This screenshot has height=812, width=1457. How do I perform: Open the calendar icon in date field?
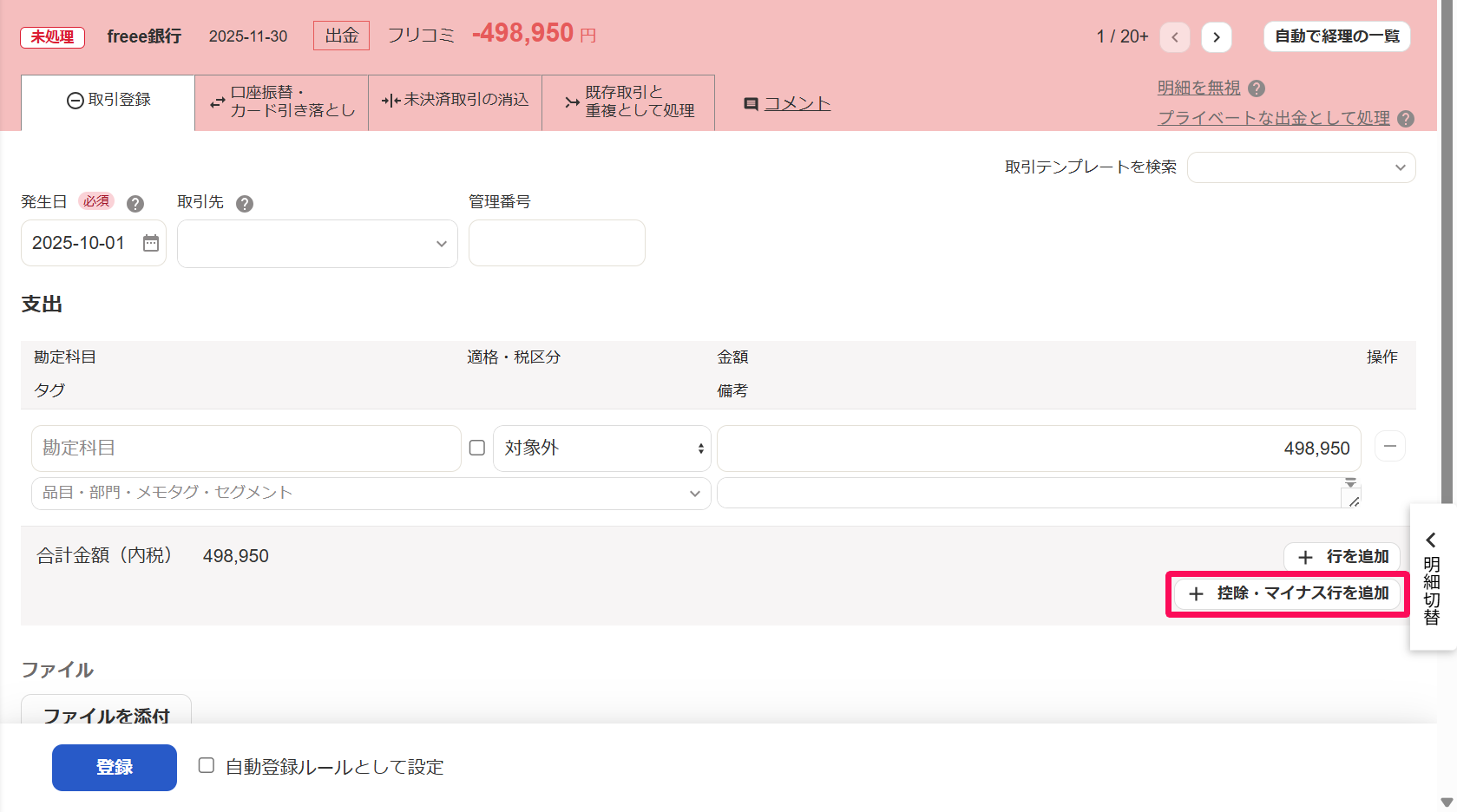coord(151,243)
